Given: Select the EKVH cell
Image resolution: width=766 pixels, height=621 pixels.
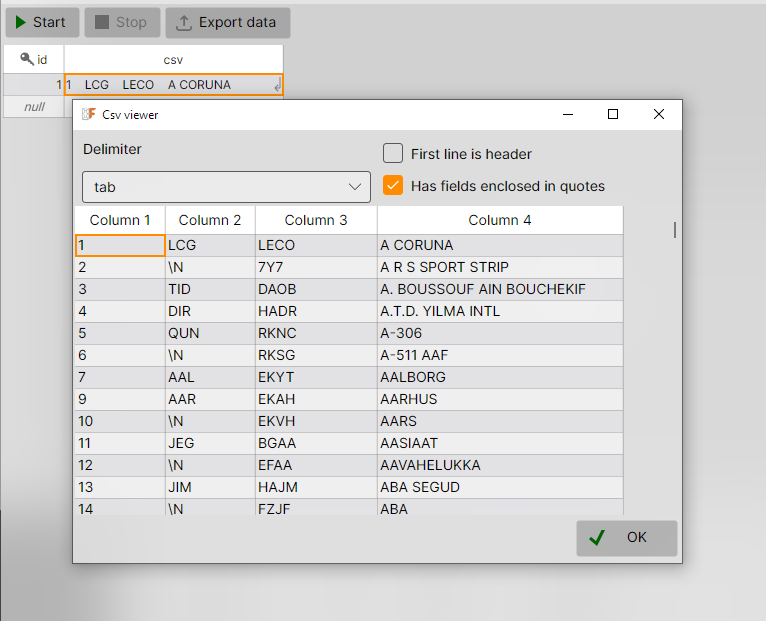Looking at the screenshot, I should [316, 421].
